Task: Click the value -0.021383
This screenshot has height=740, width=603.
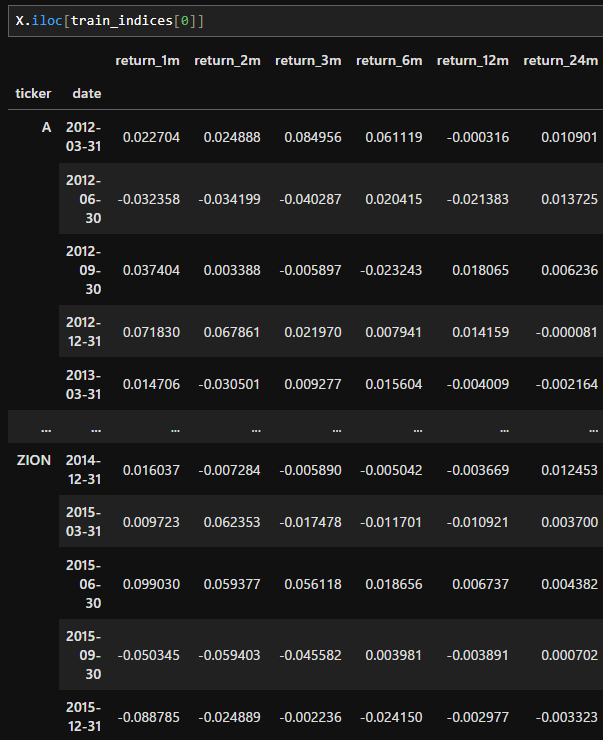Action: pos(478,199)
